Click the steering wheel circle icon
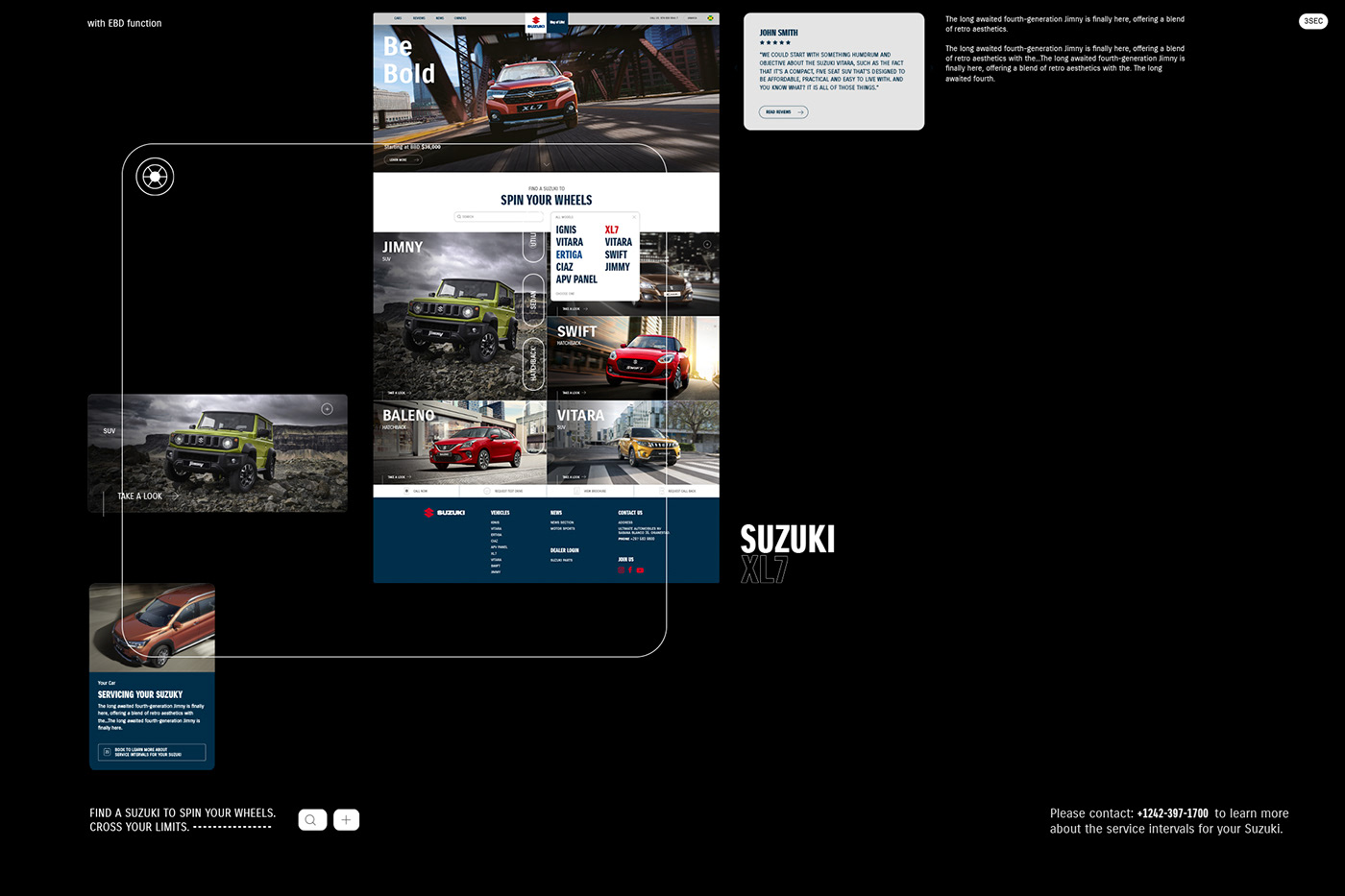 [x=155, y=177]
